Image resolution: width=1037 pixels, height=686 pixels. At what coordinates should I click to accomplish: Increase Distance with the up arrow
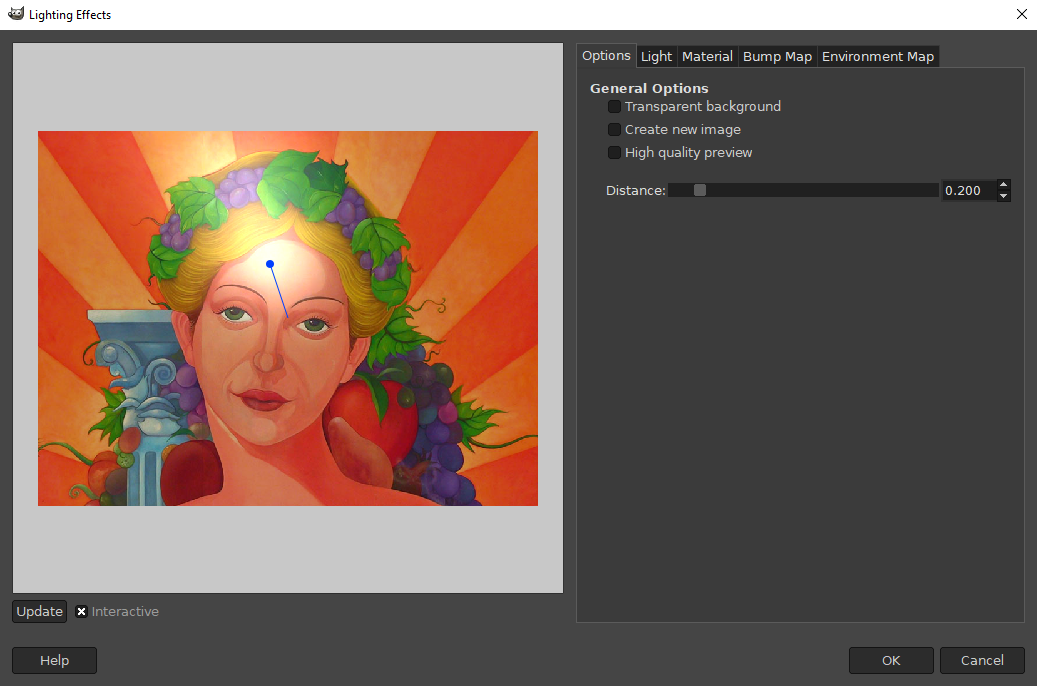tap(1003, 185)
